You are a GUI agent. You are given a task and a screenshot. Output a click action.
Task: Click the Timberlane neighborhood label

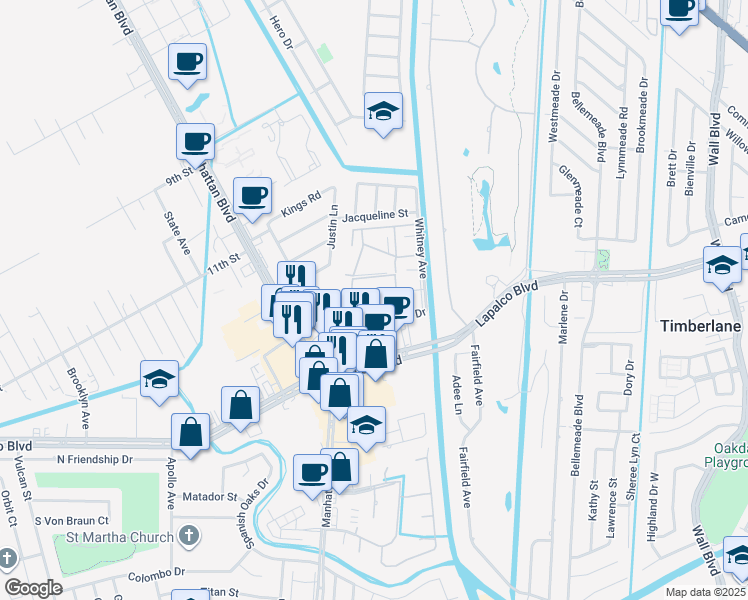coord(702,326)
